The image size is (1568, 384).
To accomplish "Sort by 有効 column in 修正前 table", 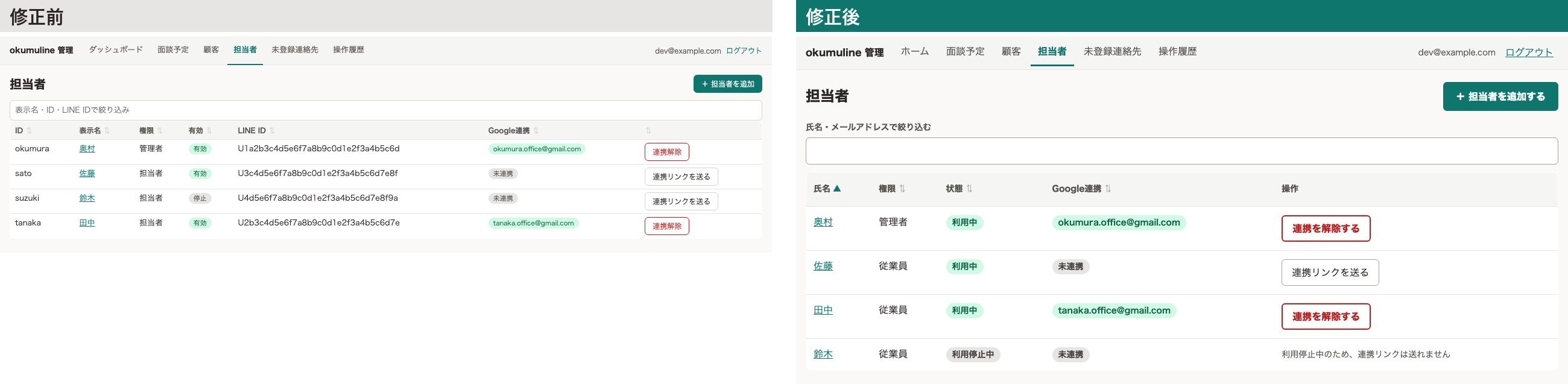I will pos(200,131).
